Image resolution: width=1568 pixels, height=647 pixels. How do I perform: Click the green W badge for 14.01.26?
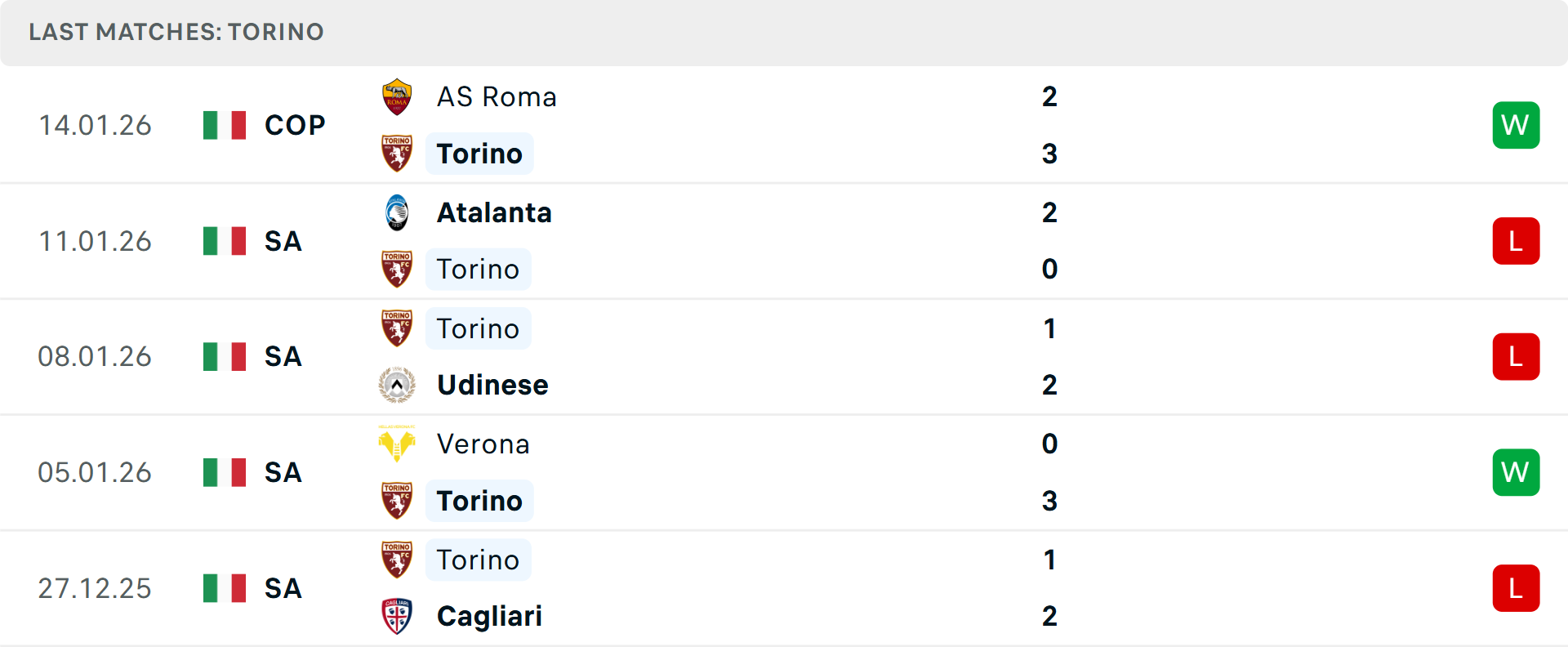[1516, 125]
